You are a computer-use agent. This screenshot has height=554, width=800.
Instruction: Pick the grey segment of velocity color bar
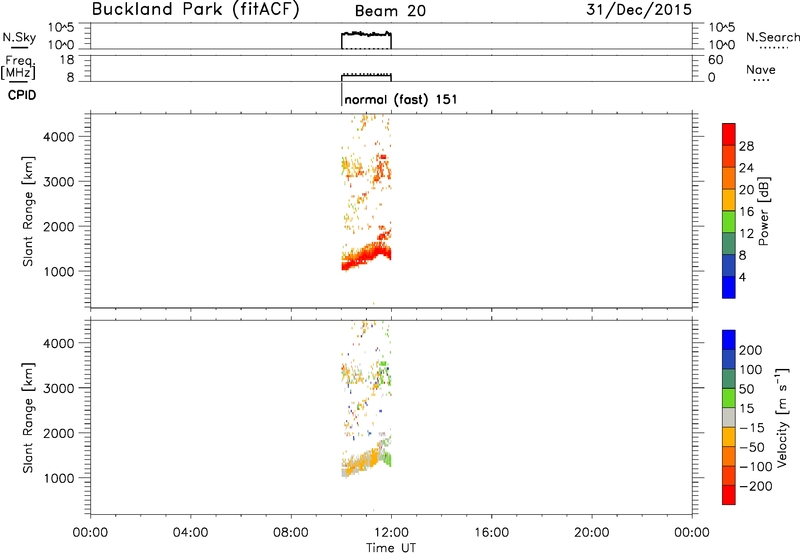pyautogui.click(x=729, y=418)
